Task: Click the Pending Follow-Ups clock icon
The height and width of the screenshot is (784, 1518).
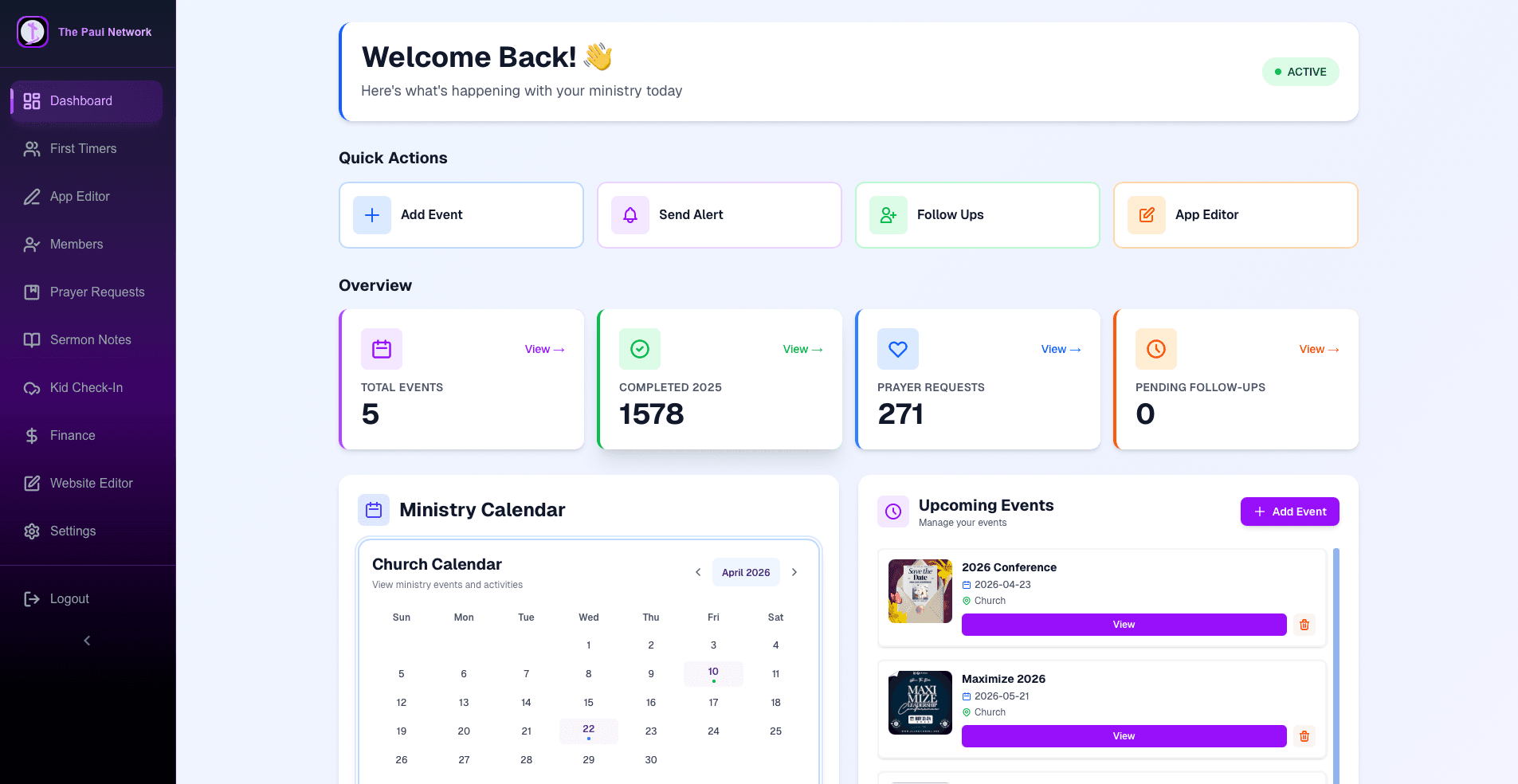Action: 1155,349
